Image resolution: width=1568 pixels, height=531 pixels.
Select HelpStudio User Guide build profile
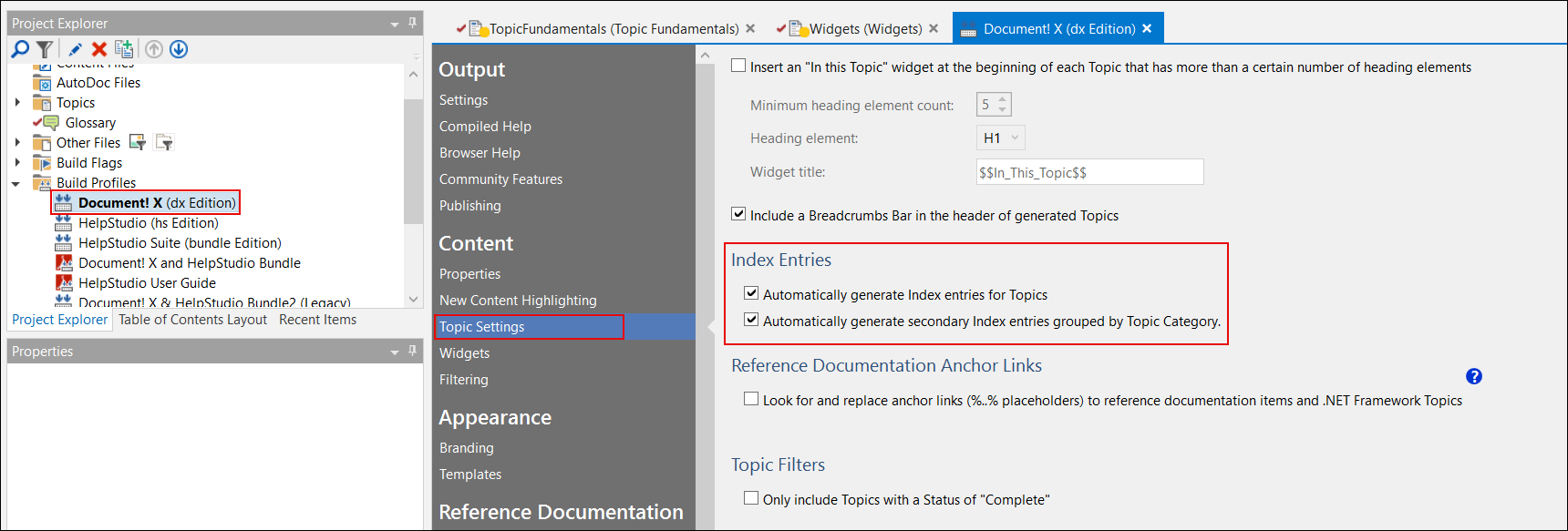tap(147, 283)
